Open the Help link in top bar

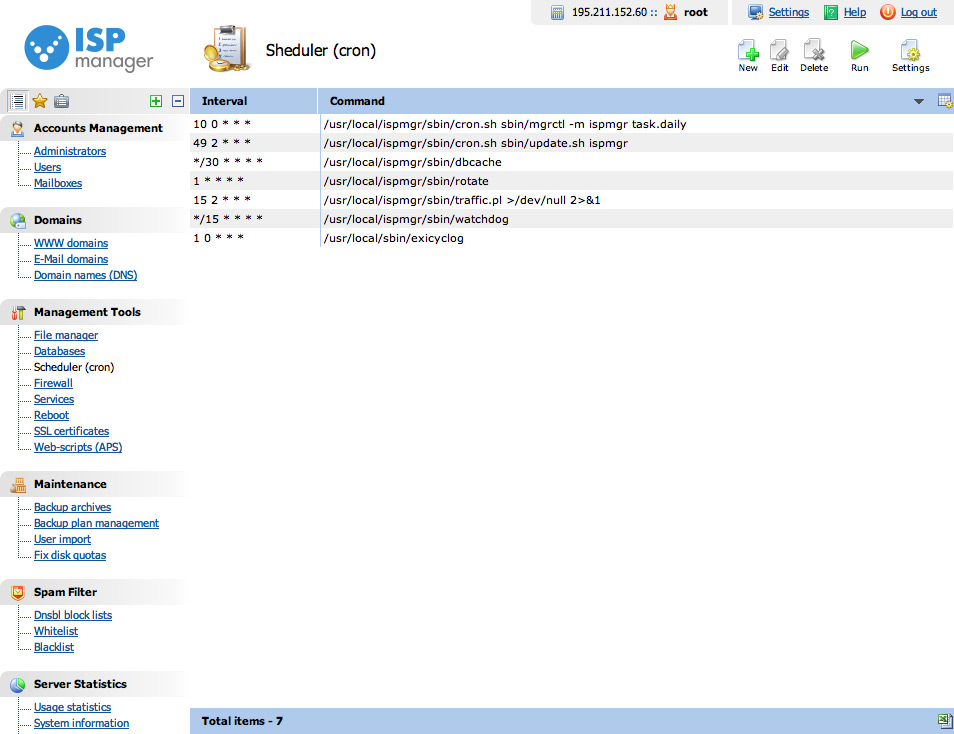pos(854,12)
